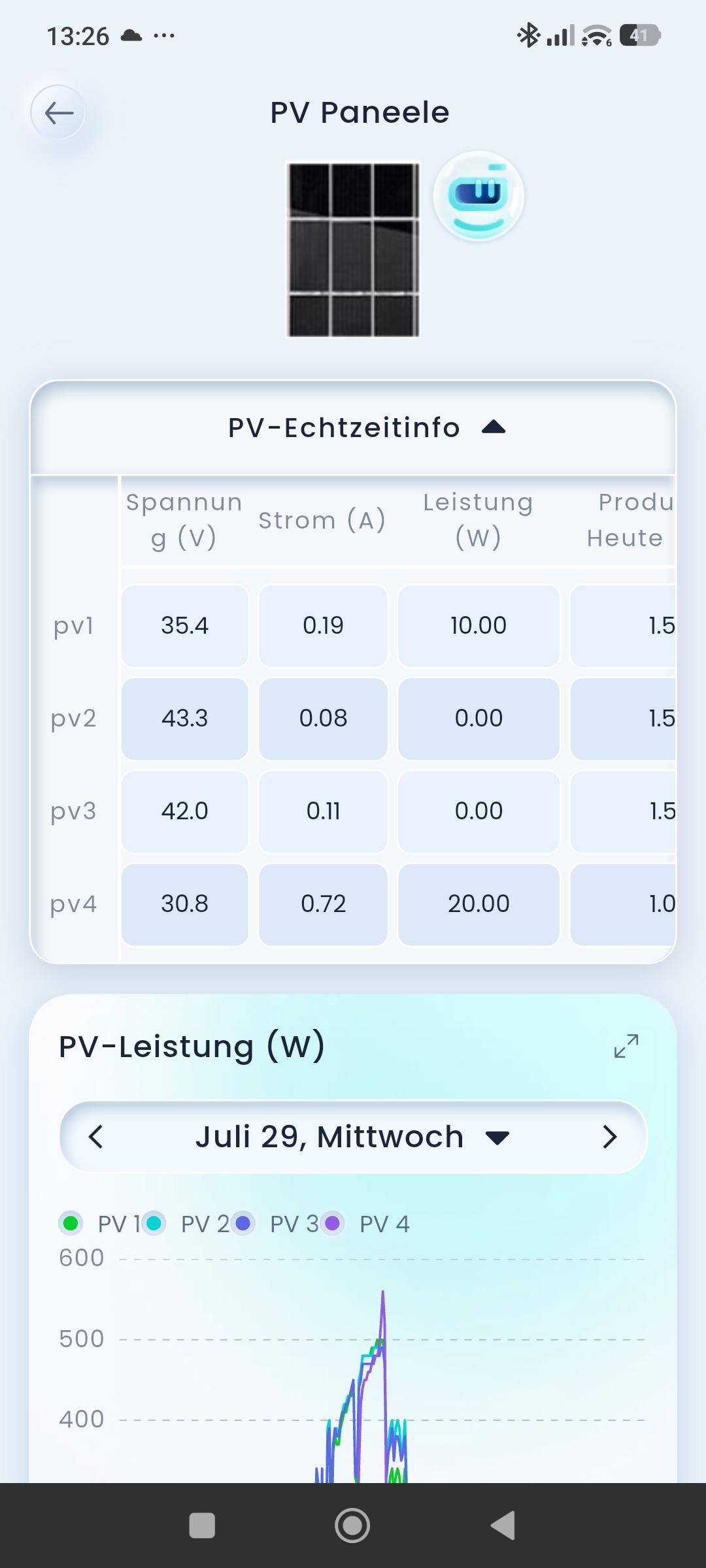
Task: Select the pv1 voltage cell 35.4
Action: coord(185,626)
